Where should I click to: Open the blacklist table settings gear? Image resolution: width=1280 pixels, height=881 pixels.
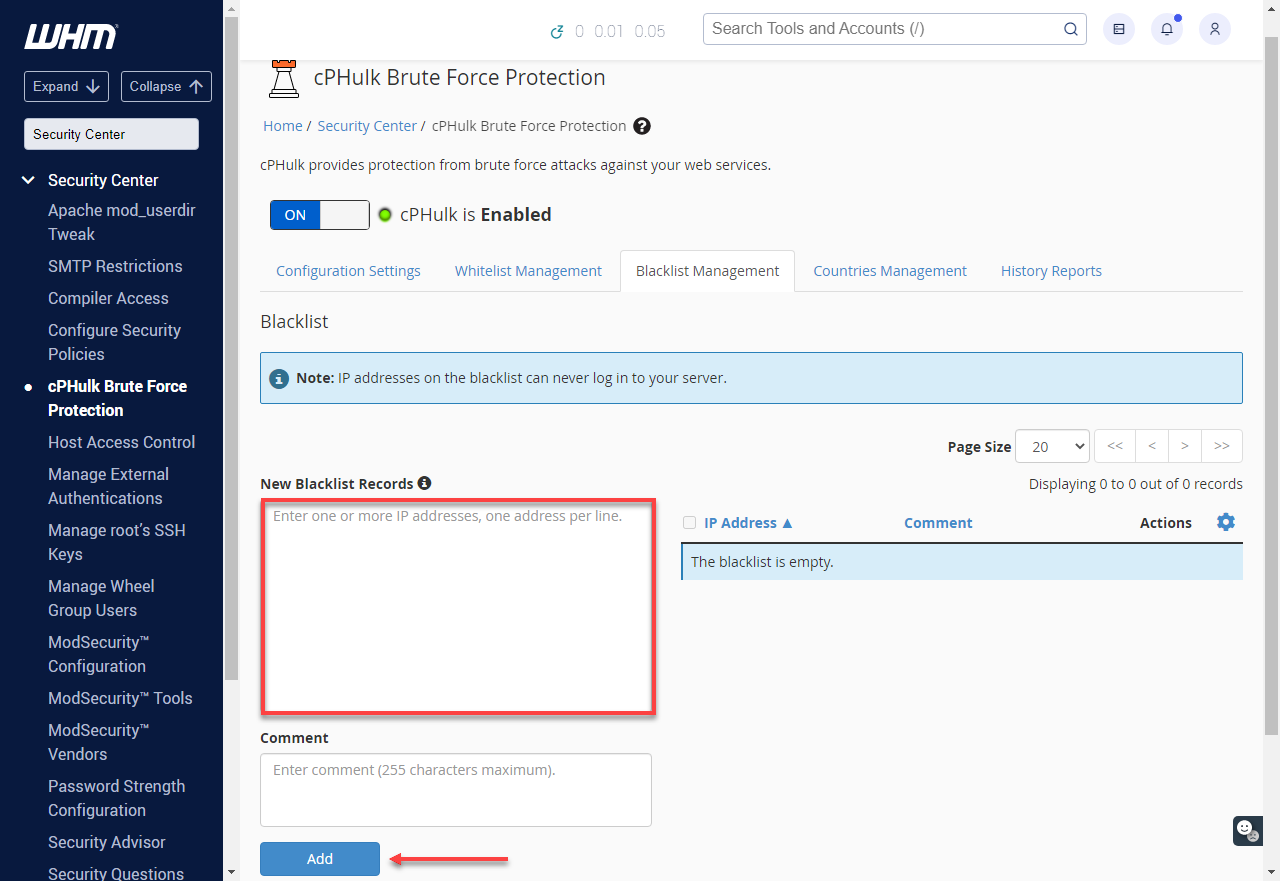pos(1226,521)
